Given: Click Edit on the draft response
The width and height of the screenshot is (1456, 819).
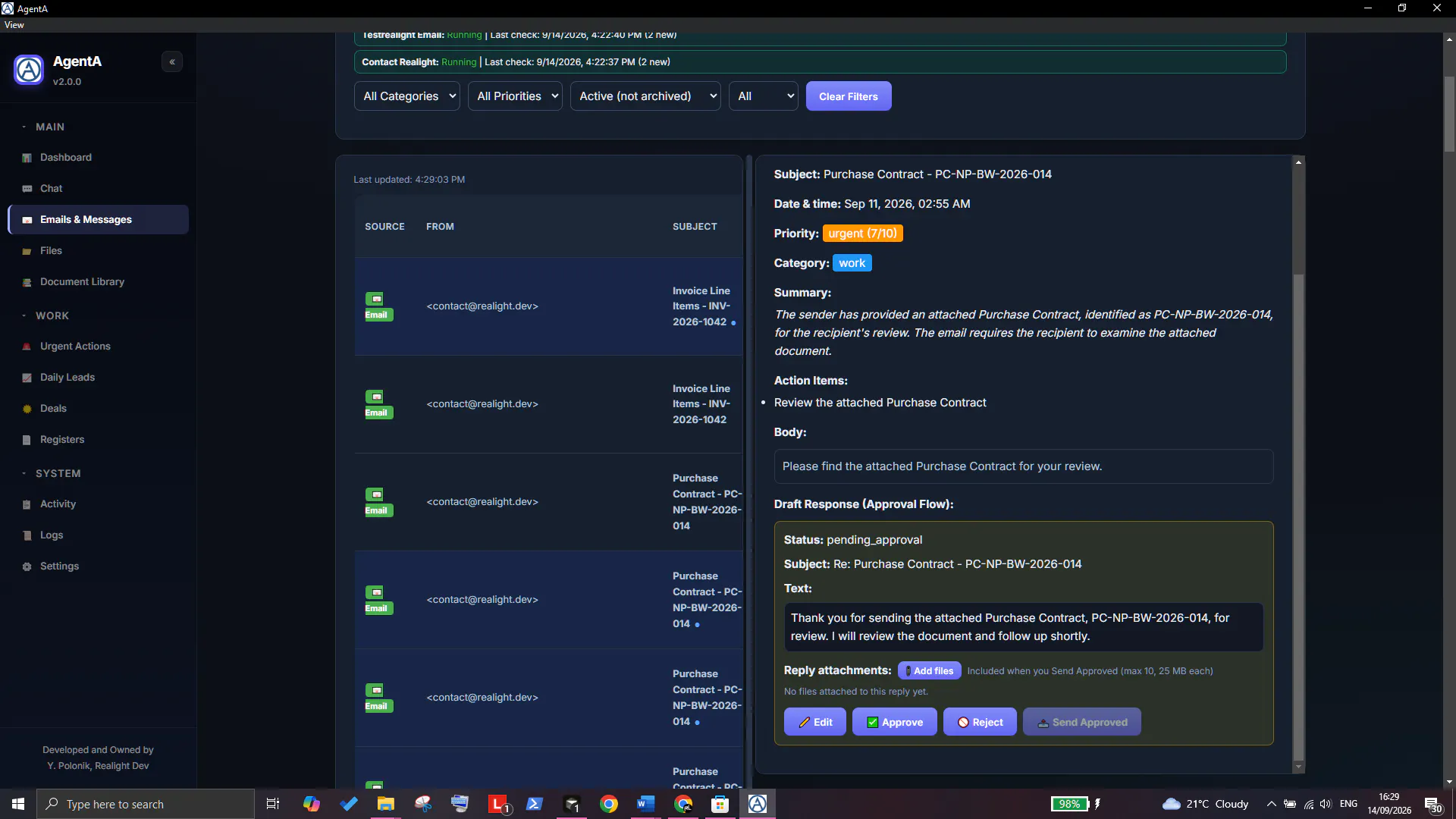Looking at the screenshot, I should pos(815,723).
